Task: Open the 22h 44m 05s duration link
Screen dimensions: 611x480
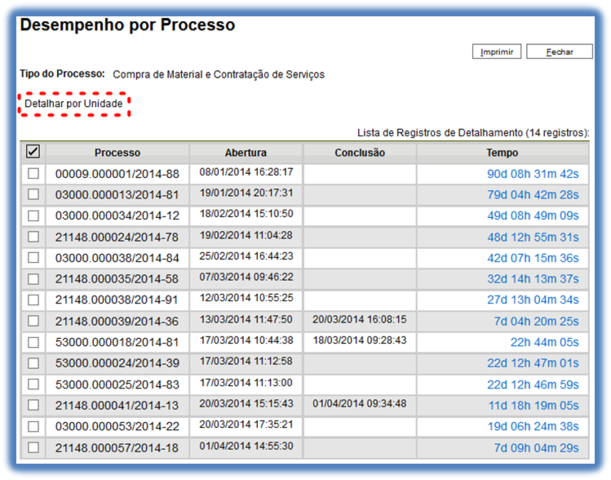Action: [543, 342]
